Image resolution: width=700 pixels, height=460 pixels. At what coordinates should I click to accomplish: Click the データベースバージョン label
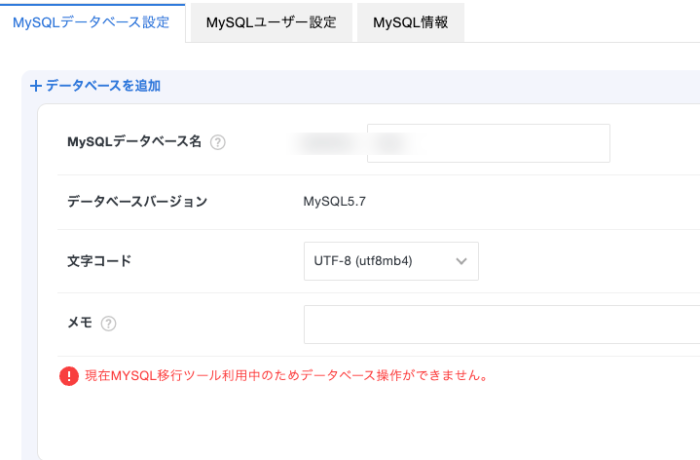[137, 202]
